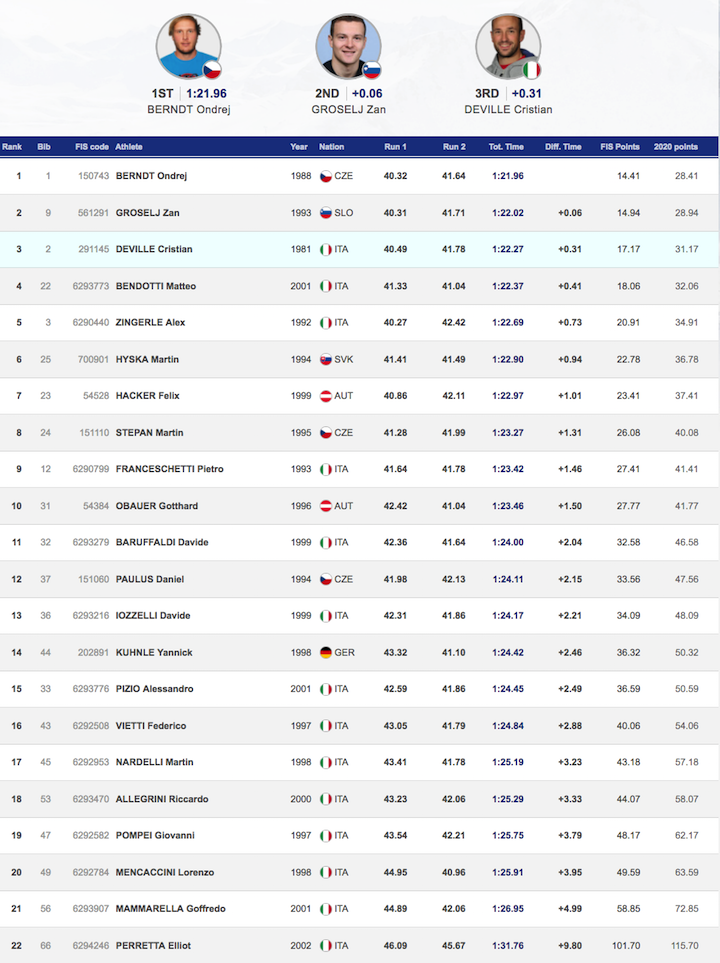Click diff time +9.80
The image size is (720, 963).
[570, 946]
